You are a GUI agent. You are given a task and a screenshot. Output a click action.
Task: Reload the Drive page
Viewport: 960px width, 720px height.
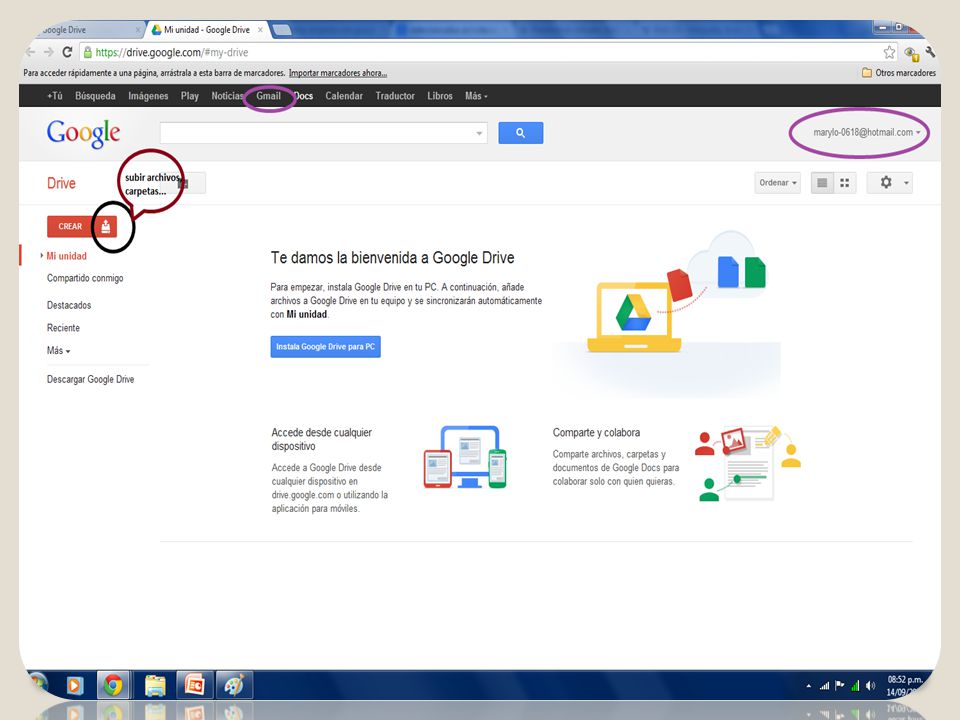(x=67, y=52)
